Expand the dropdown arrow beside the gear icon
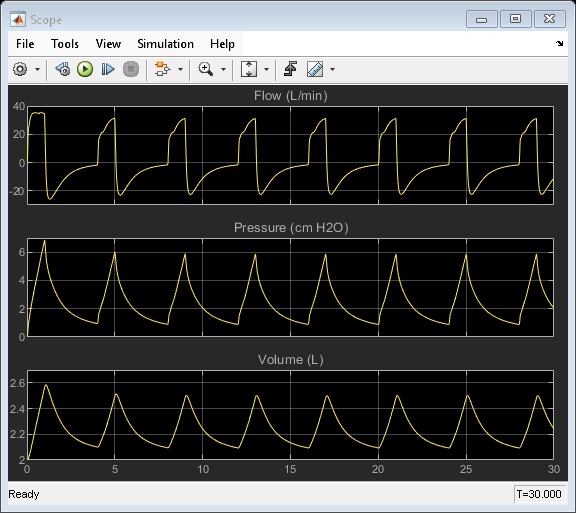Viewport: 576px width, 513px height. (x=37, y=69)
